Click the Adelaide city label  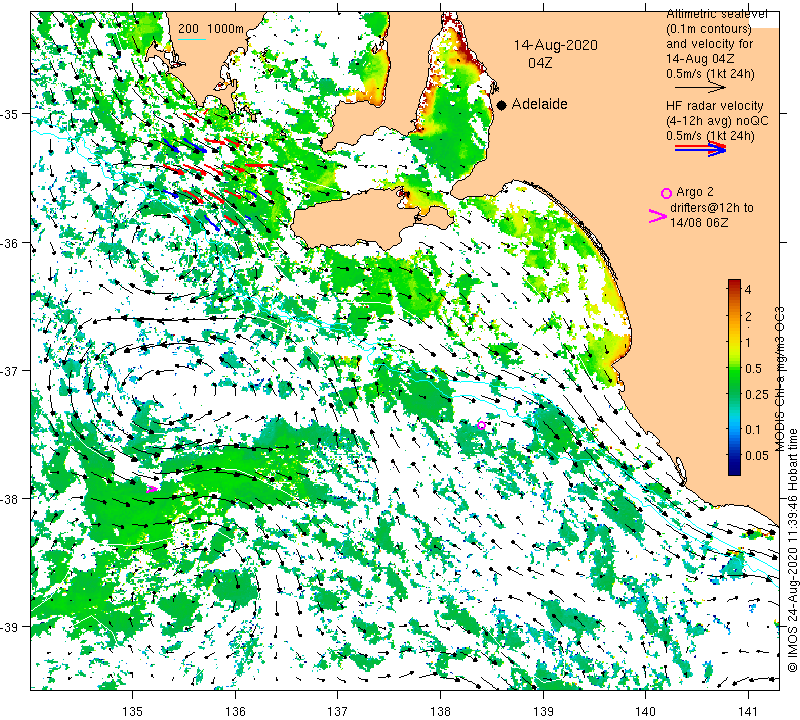[x=539, y=104]
